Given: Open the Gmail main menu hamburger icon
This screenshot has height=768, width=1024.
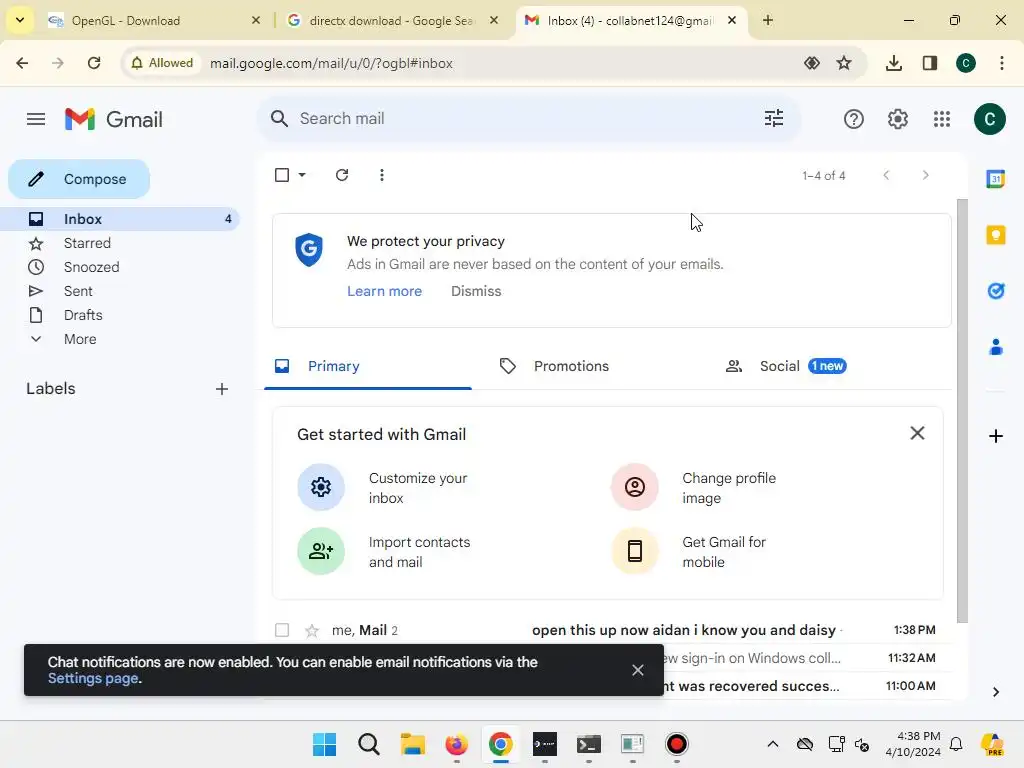Looking at the screenshot, I should click(36, 119).
